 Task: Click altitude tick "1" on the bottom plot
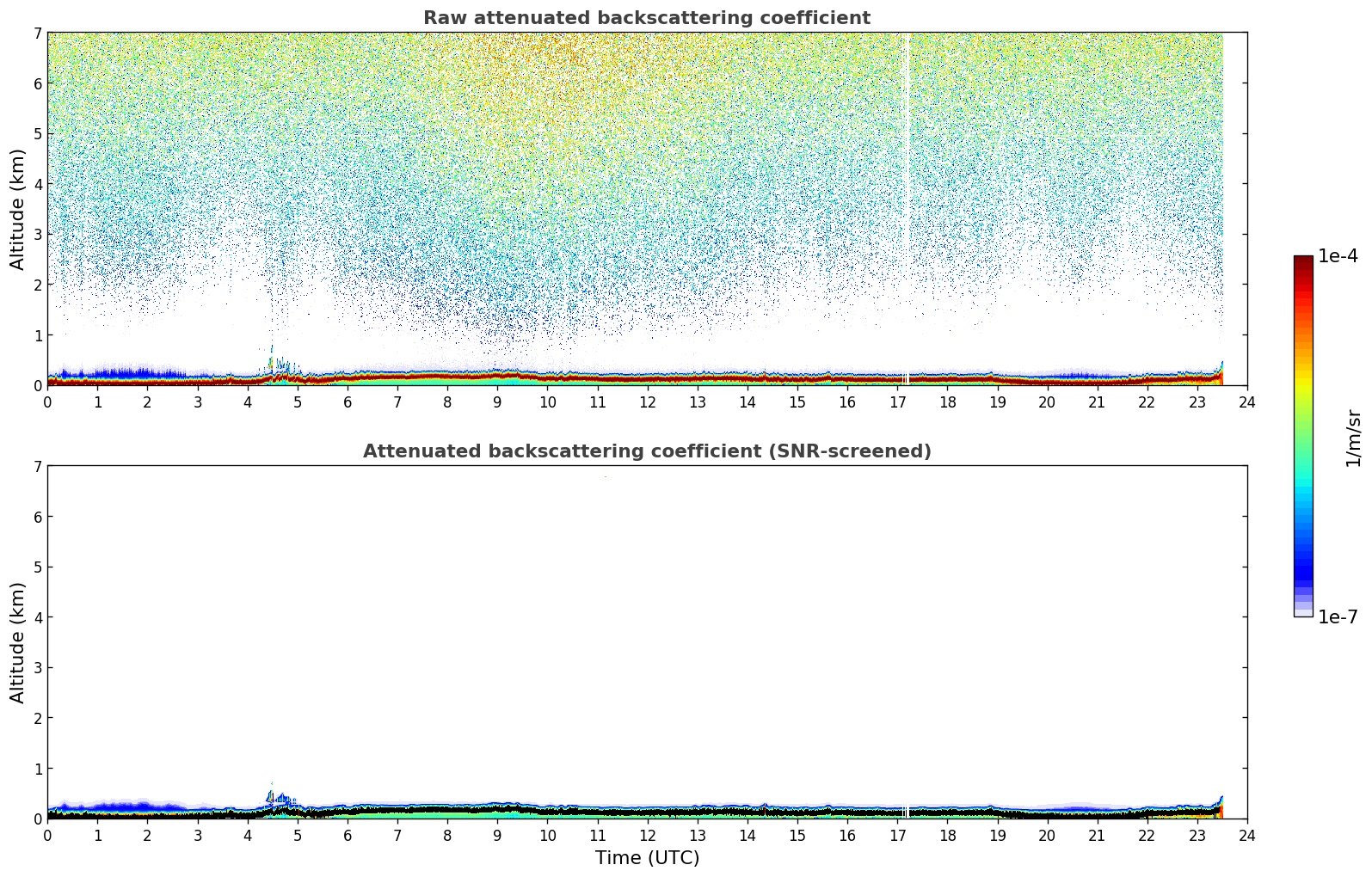[x=37, y=768]
